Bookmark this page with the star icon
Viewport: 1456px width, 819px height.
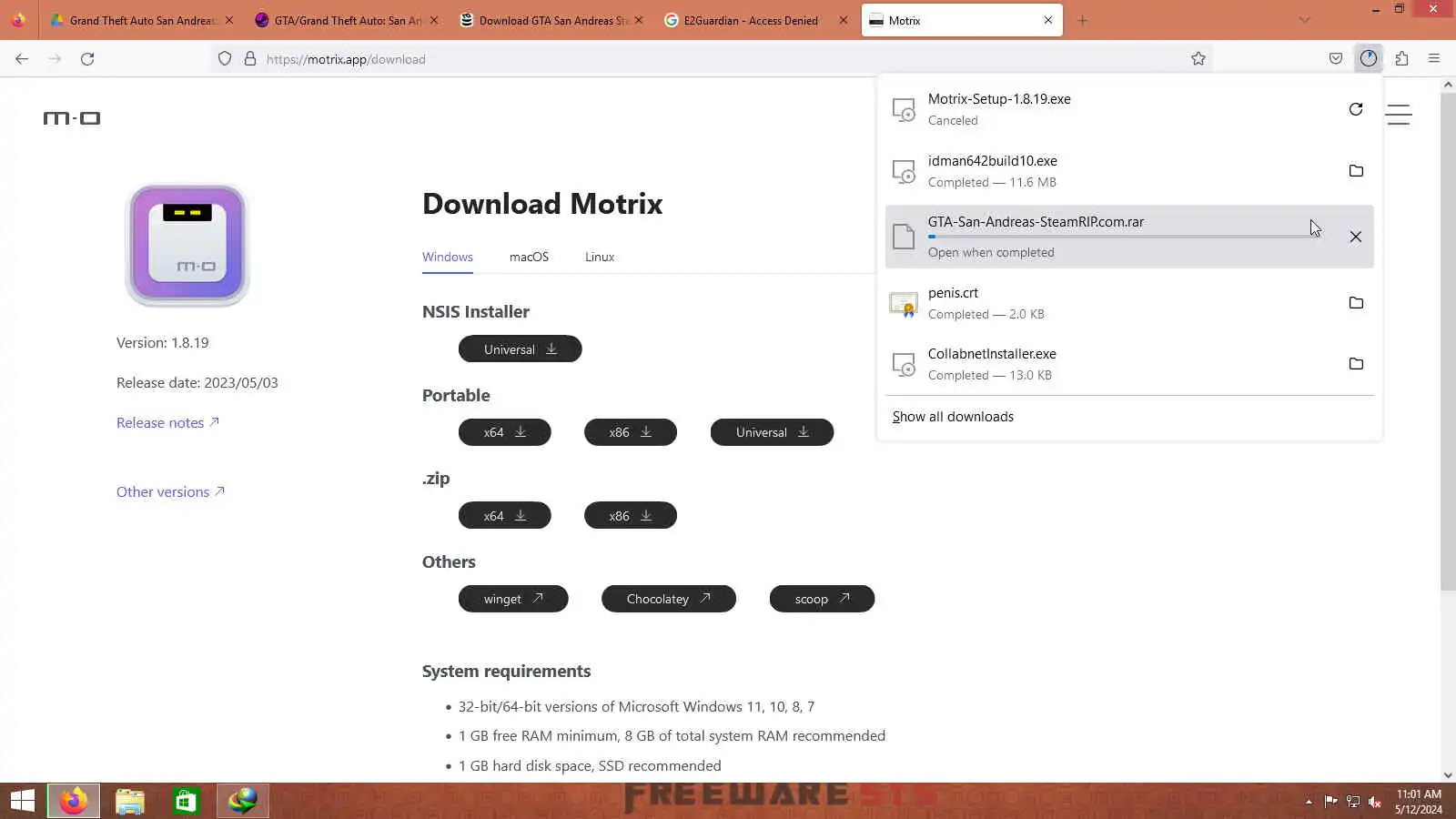[1198, 59]
